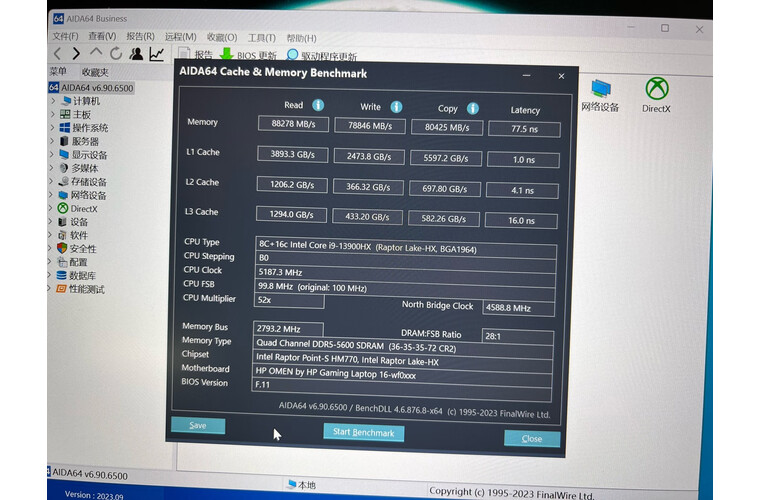Click the Save button
The image size is (760, 500).
[x=198, y=425]
